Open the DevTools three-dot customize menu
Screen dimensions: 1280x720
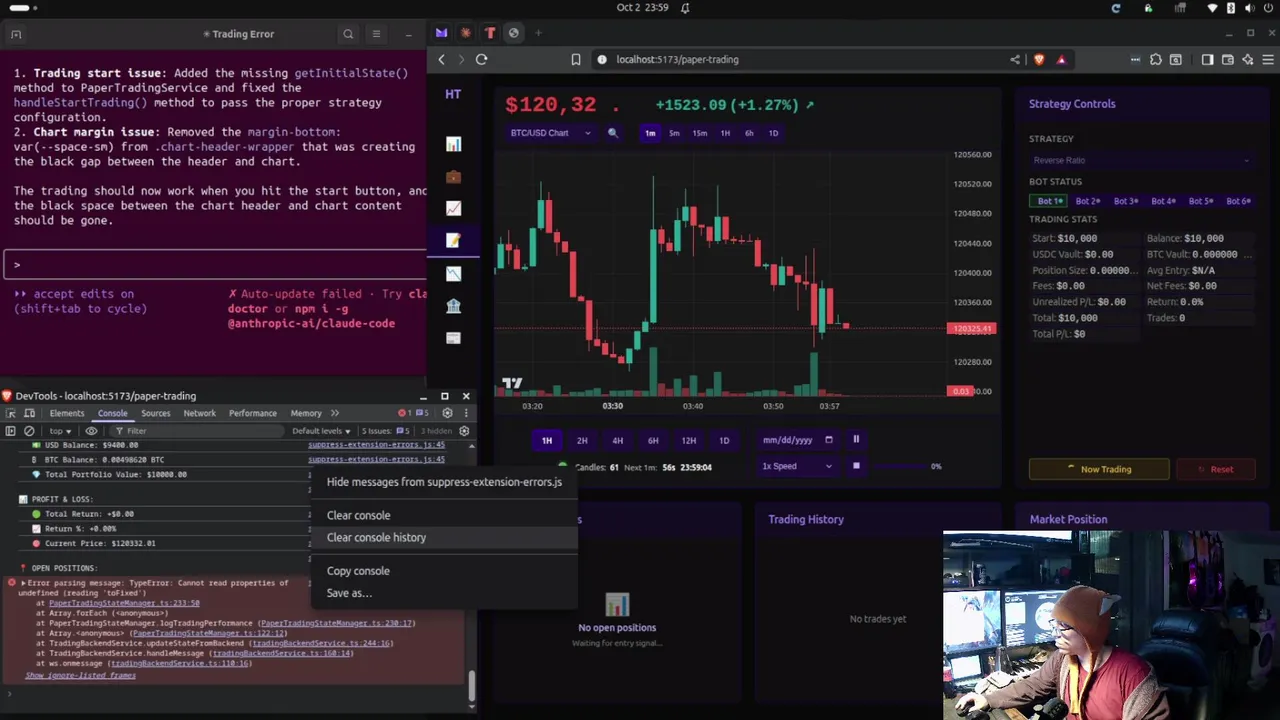465,413
